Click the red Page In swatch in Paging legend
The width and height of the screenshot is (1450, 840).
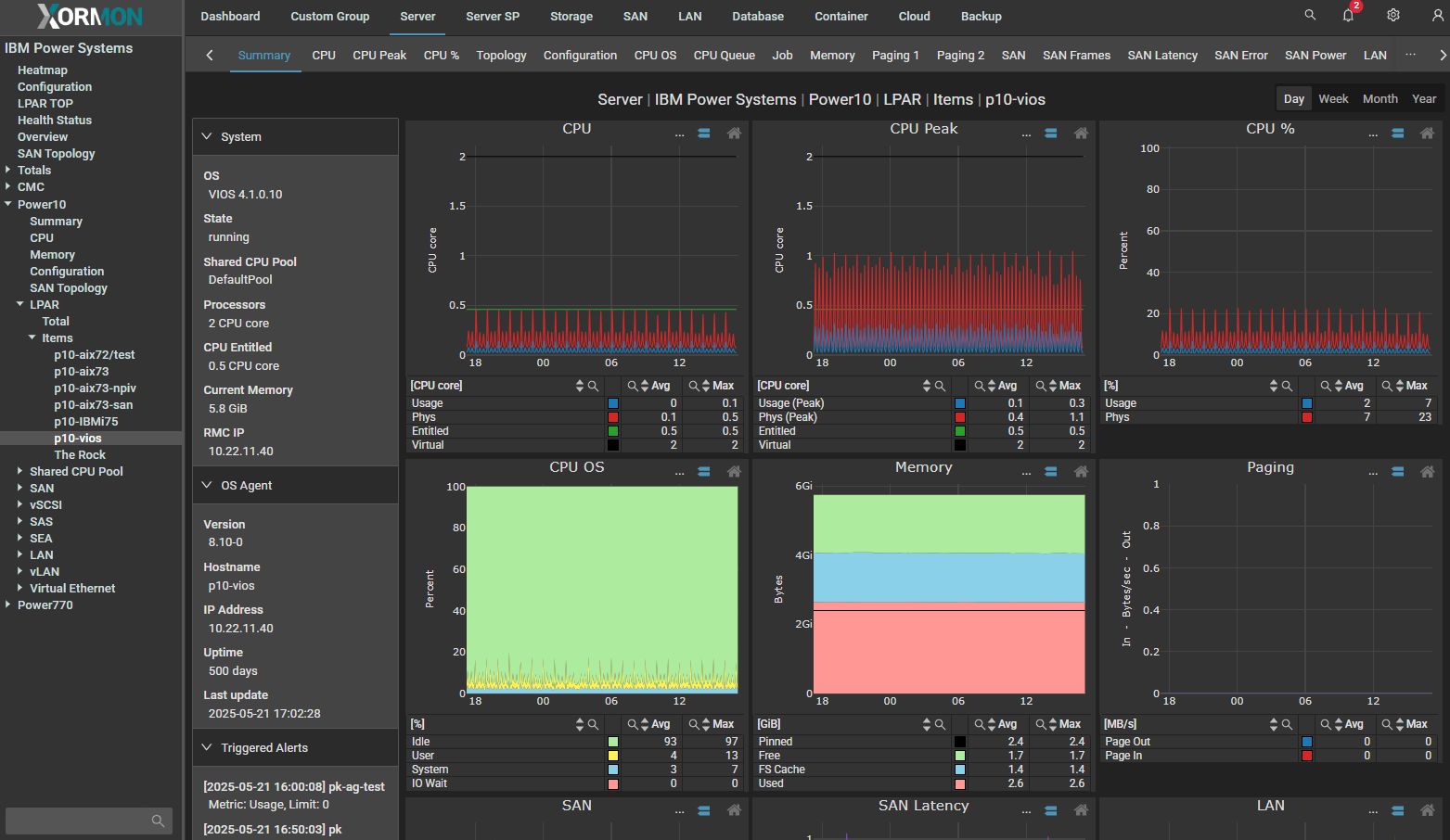1307,756
